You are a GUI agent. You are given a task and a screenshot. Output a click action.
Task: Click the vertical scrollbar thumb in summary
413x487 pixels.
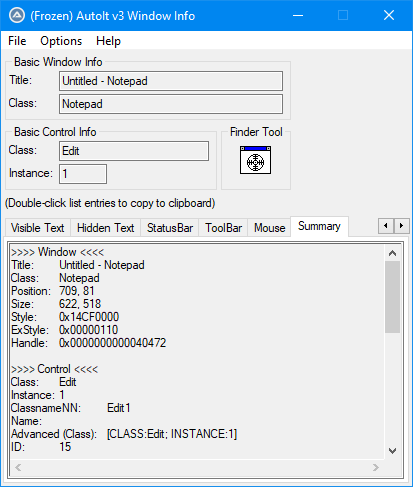(x=392, y=297)
